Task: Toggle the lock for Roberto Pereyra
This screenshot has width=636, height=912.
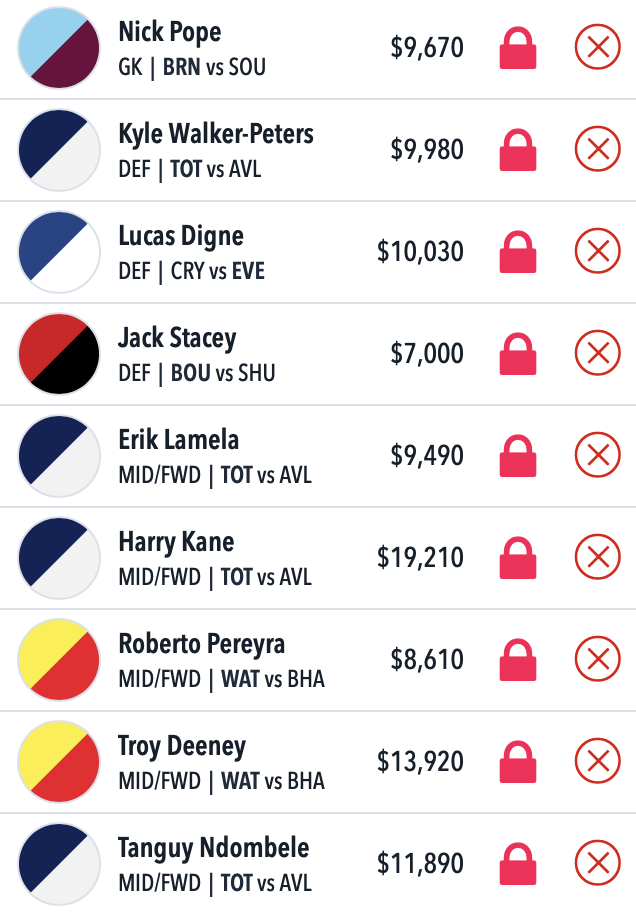Action: [518, 660]
